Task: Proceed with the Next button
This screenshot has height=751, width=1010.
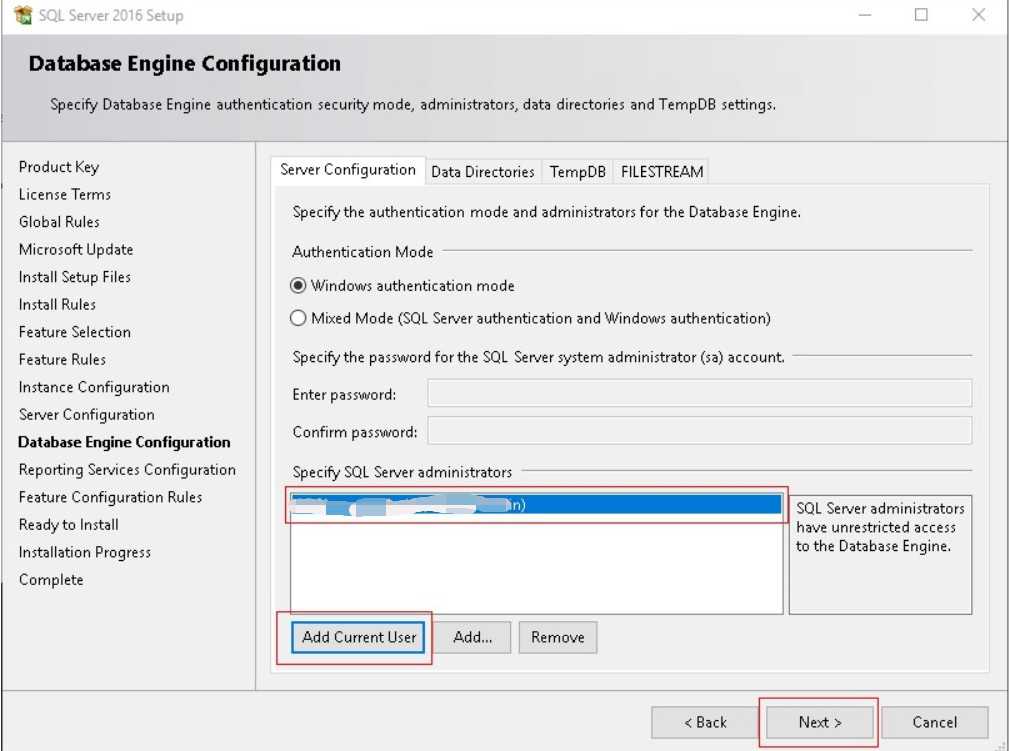Action: pos(819,723)
